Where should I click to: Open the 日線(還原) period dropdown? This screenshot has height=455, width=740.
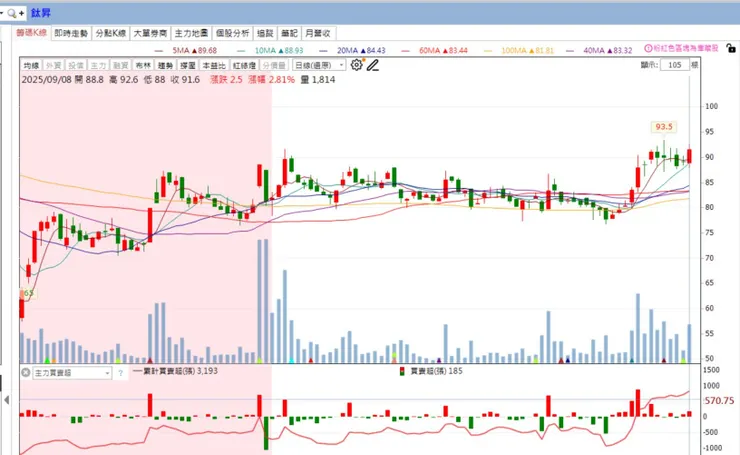319,65
